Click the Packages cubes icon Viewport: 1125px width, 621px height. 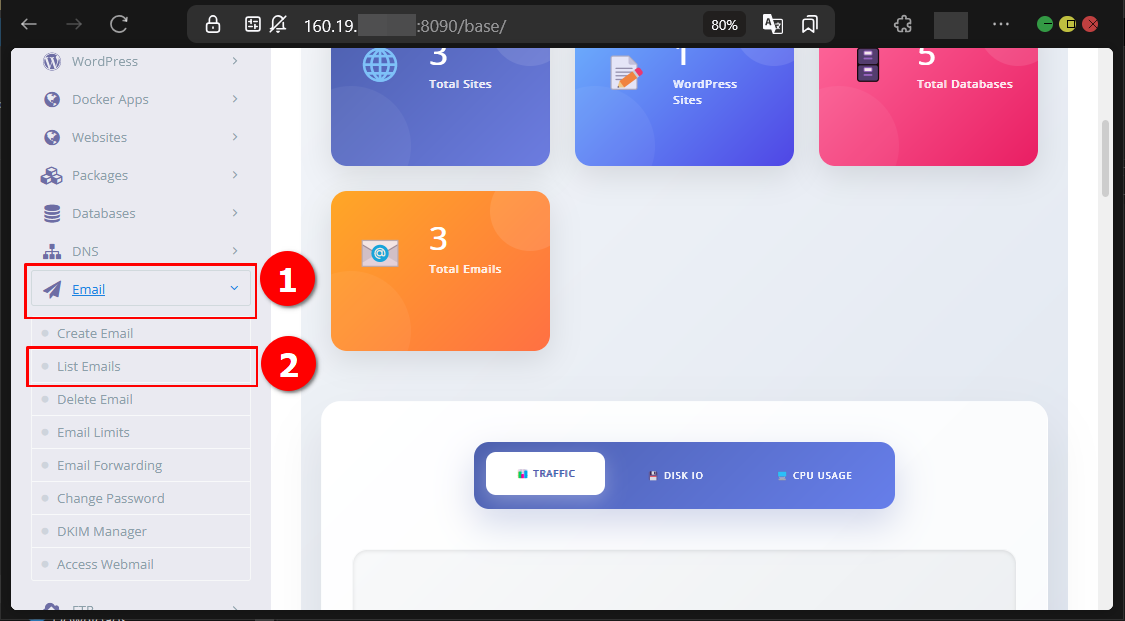tap(52, 176)
